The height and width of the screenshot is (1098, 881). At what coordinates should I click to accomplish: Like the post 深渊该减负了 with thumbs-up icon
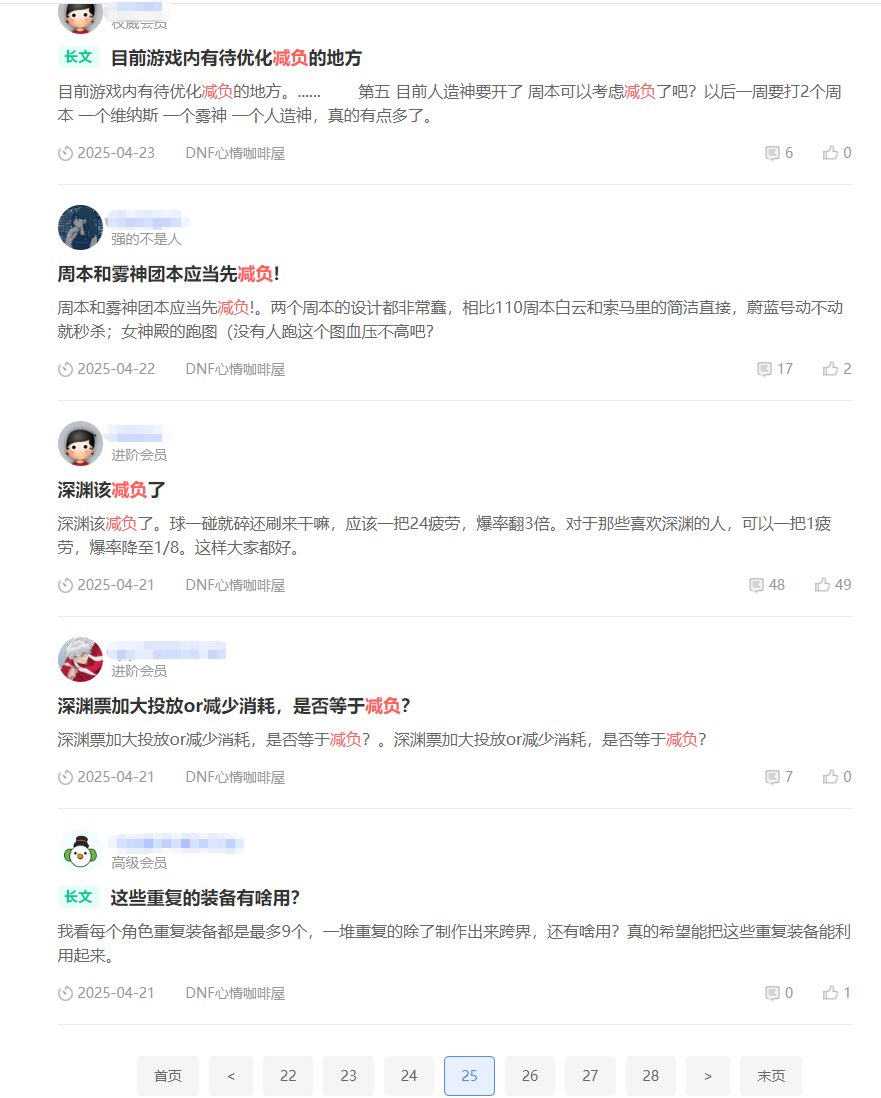click(x=822, y=585)
